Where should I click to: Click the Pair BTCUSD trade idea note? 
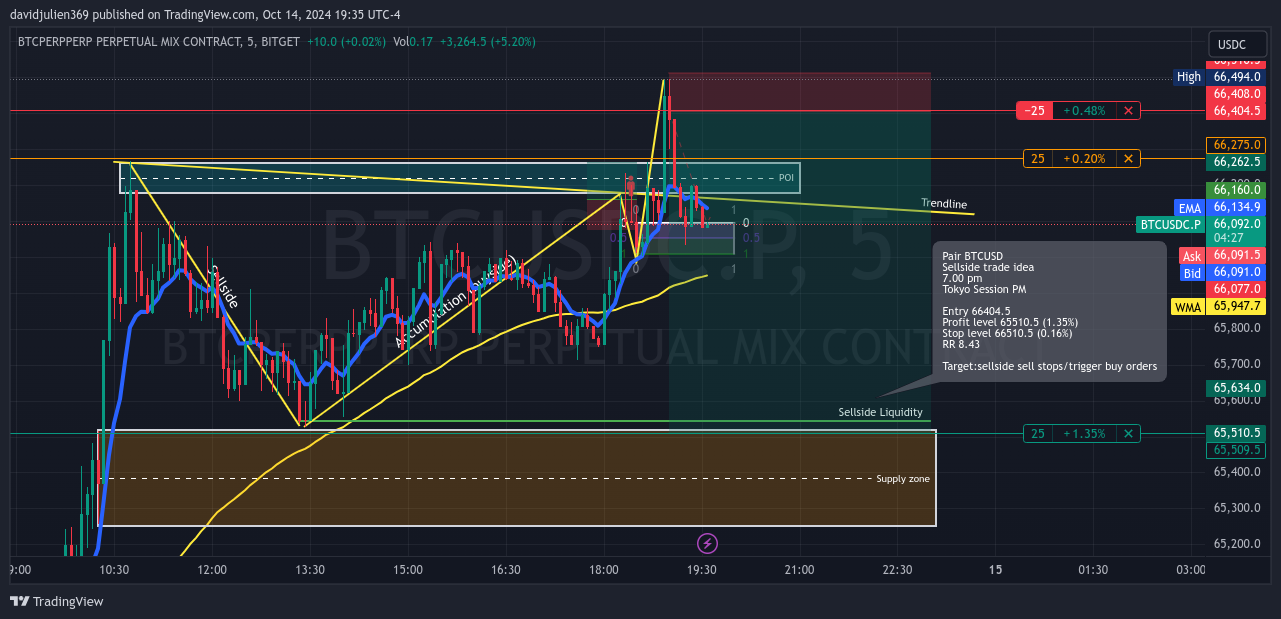1049,311
